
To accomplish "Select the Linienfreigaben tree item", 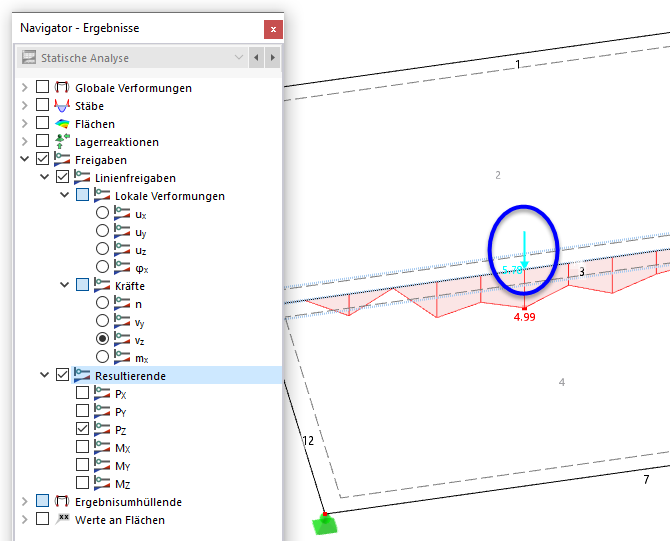I will pyautogui.click(x=135, y=178).
